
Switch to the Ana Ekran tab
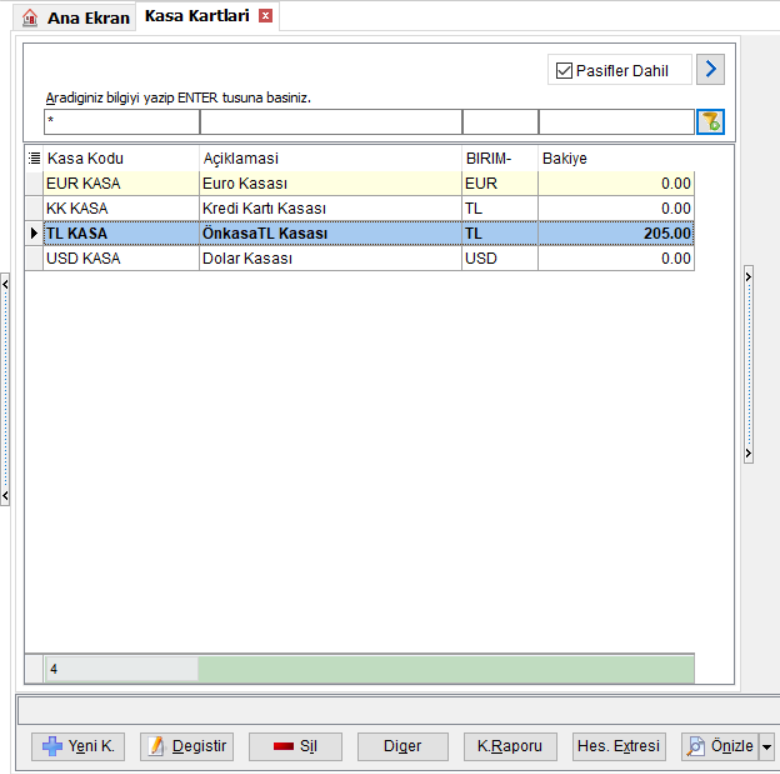[75, 18]
